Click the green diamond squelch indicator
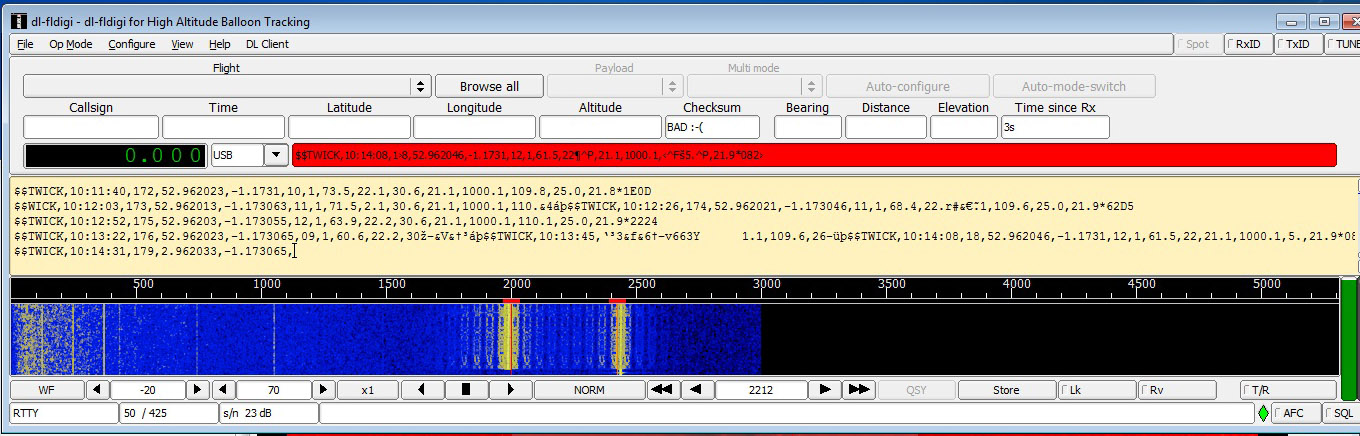The width and height of the screenshot is (1360, 436). [1263, 413]
